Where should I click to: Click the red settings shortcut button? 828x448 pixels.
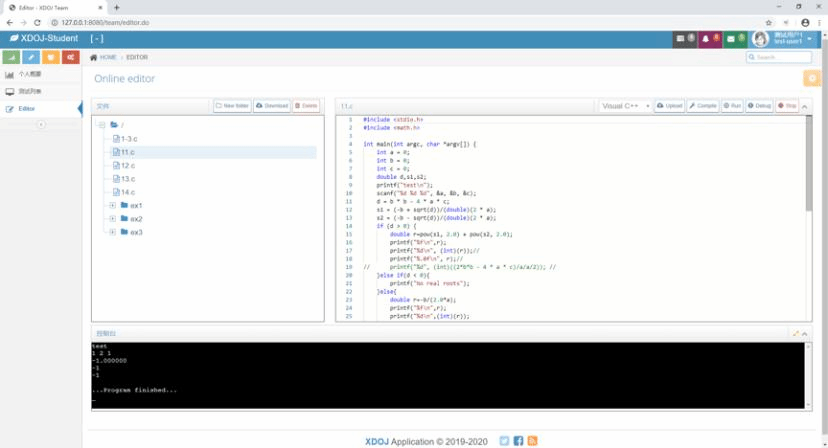70,57
